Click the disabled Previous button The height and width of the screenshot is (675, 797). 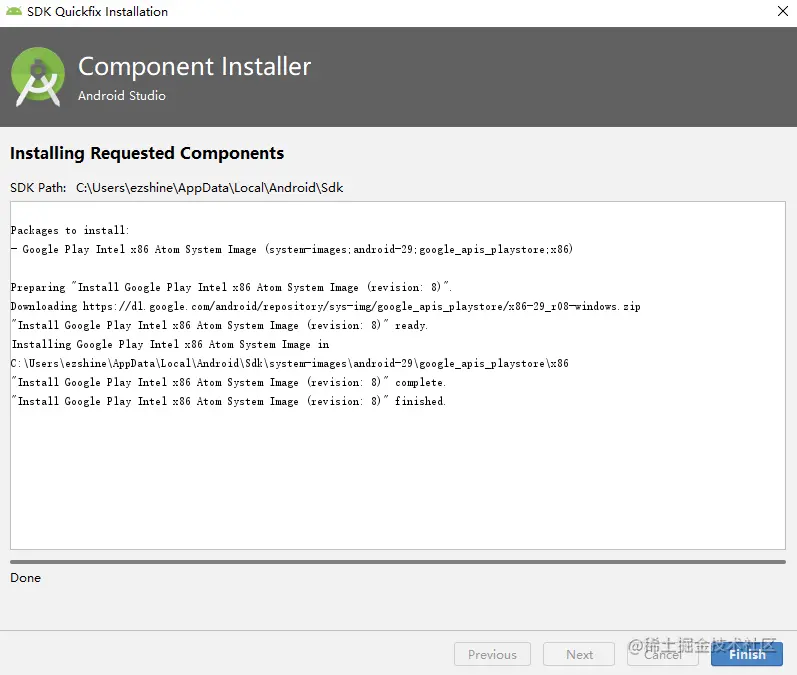click(x=492, y=654)
